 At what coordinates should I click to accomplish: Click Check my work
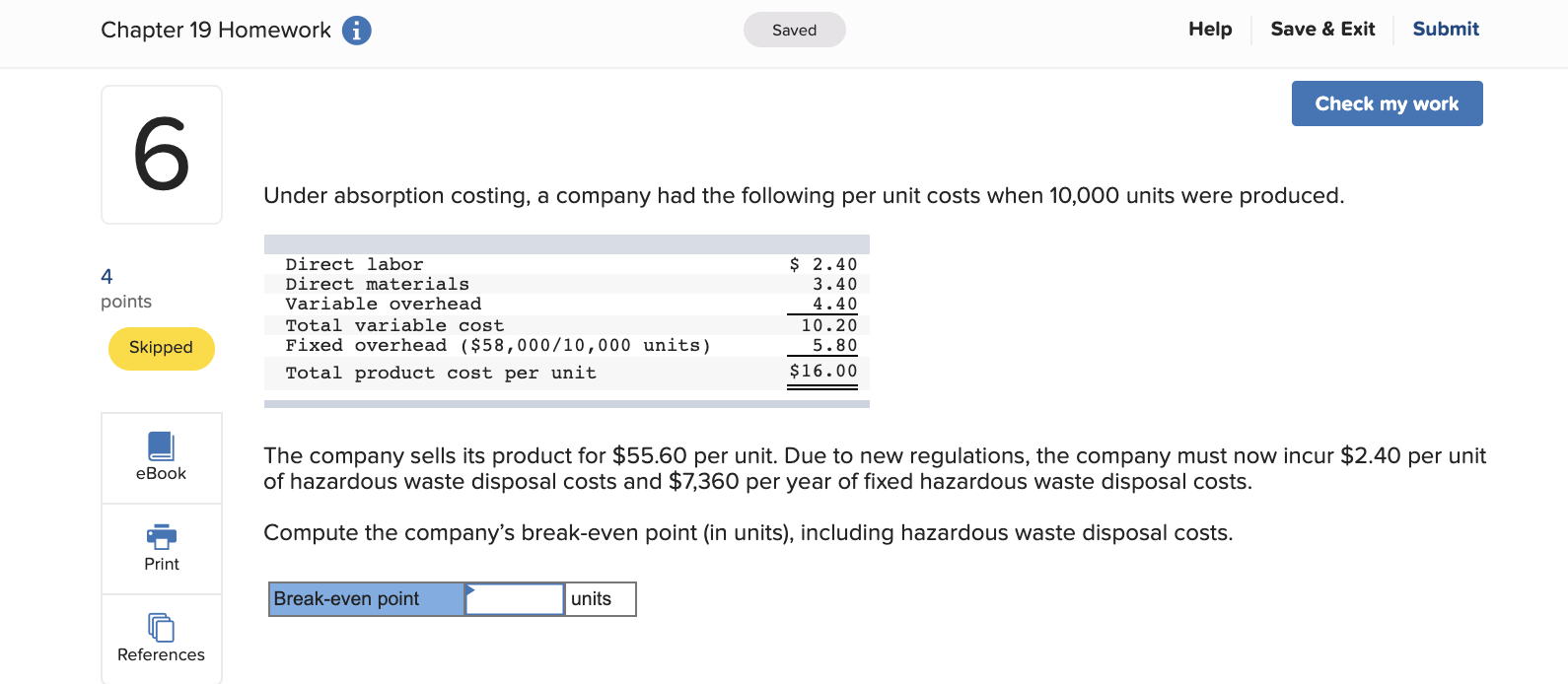(1387, 103)
